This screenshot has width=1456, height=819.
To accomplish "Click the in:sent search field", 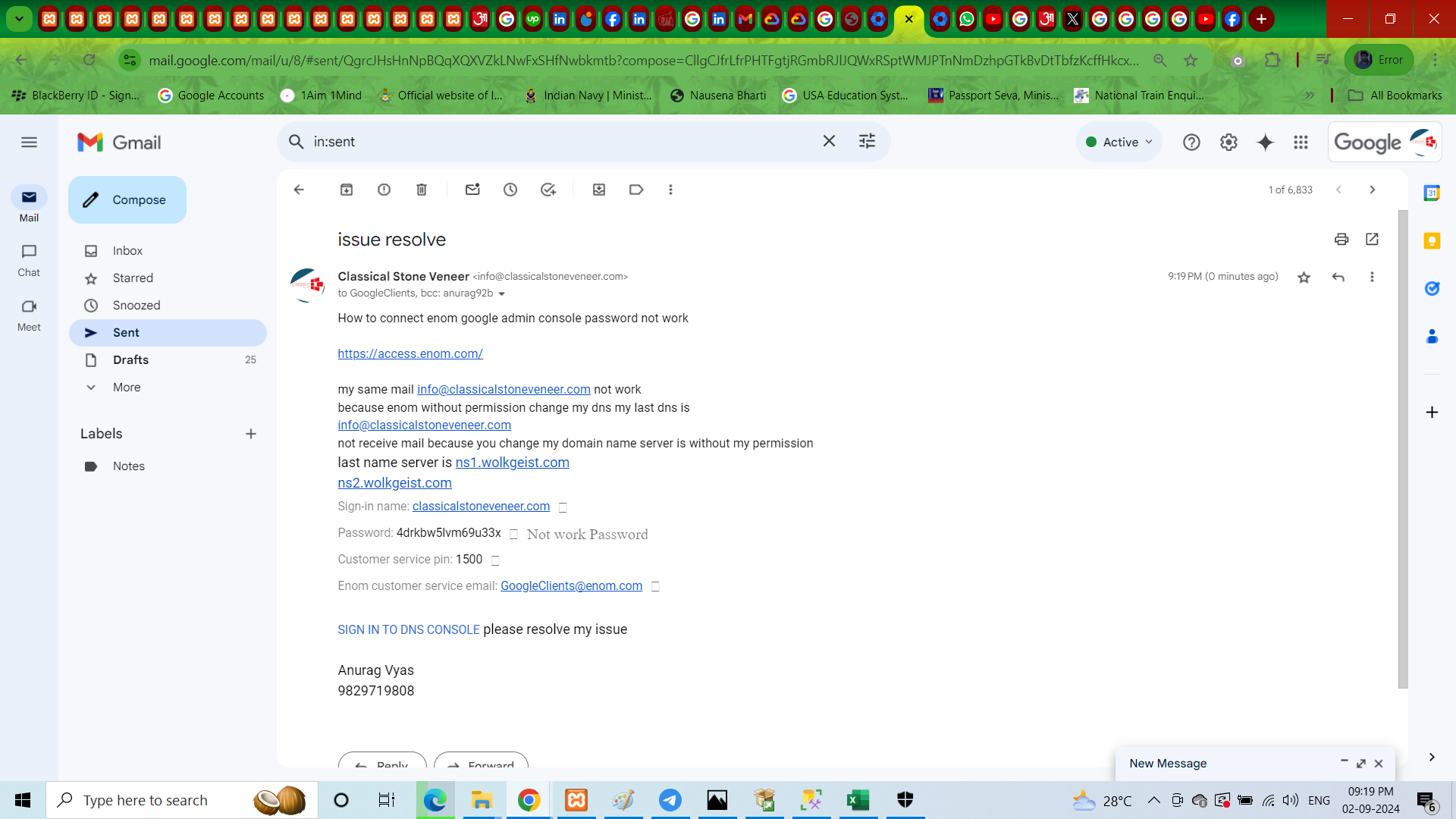I will click(x=561, y=142).
